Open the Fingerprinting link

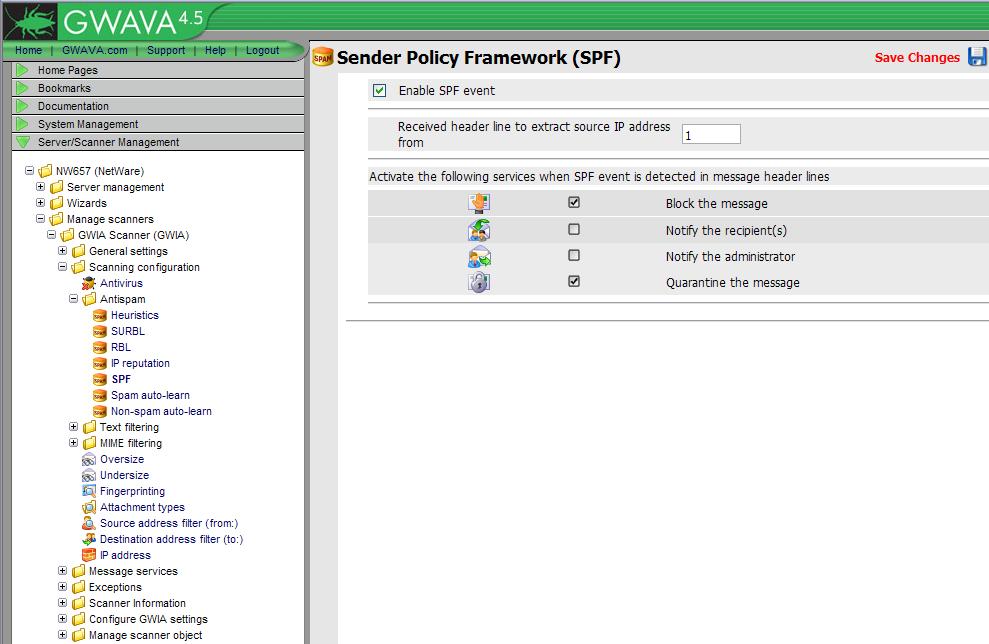(132, 491)
